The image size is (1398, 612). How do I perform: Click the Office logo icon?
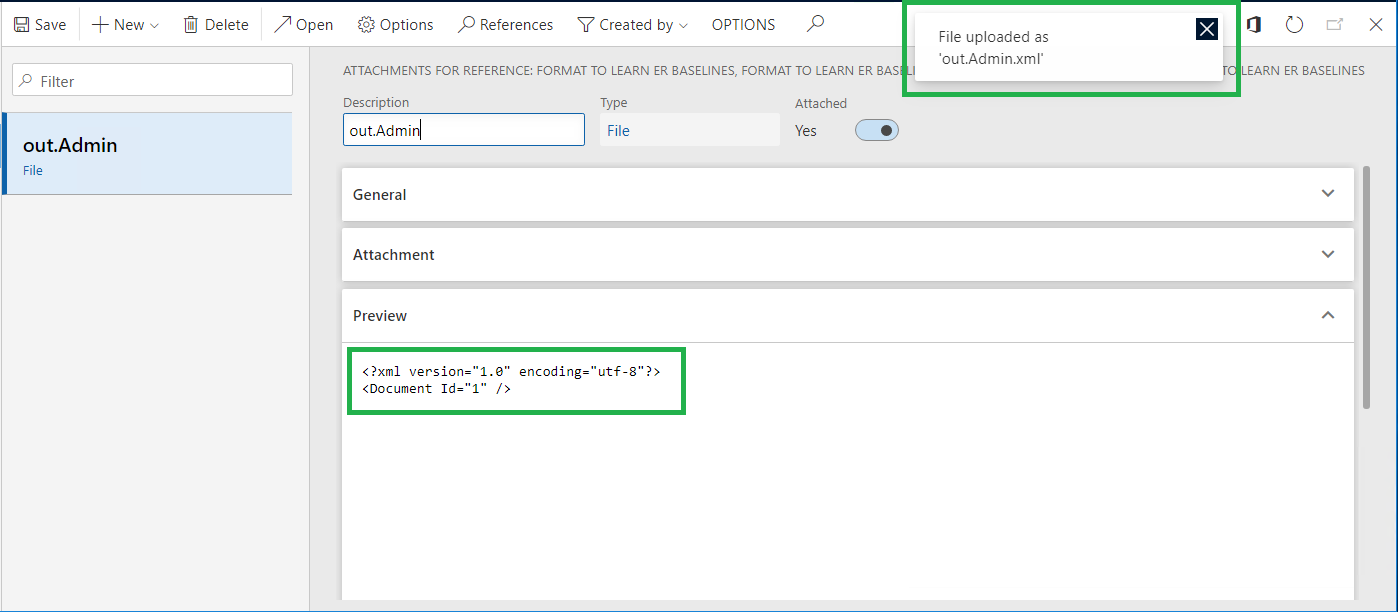tap(1253, 23)
